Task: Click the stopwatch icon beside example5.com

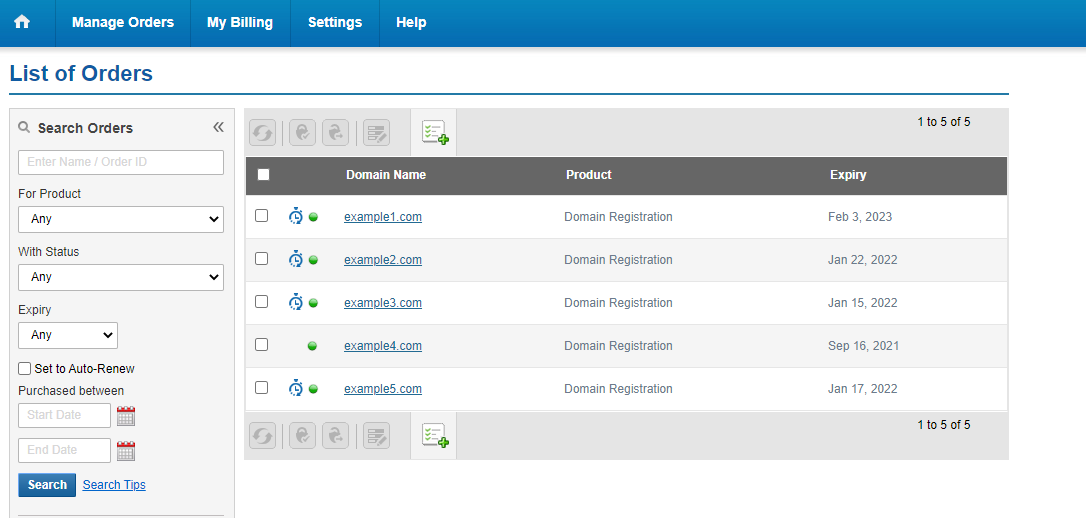Action: [x=296, y=388]
